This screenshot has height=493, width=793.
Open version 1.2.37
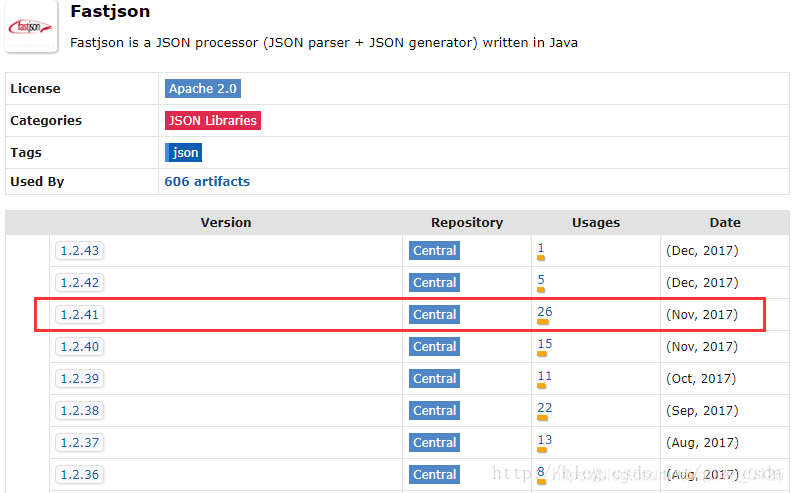pyautogui.click(x=79, y=442)
